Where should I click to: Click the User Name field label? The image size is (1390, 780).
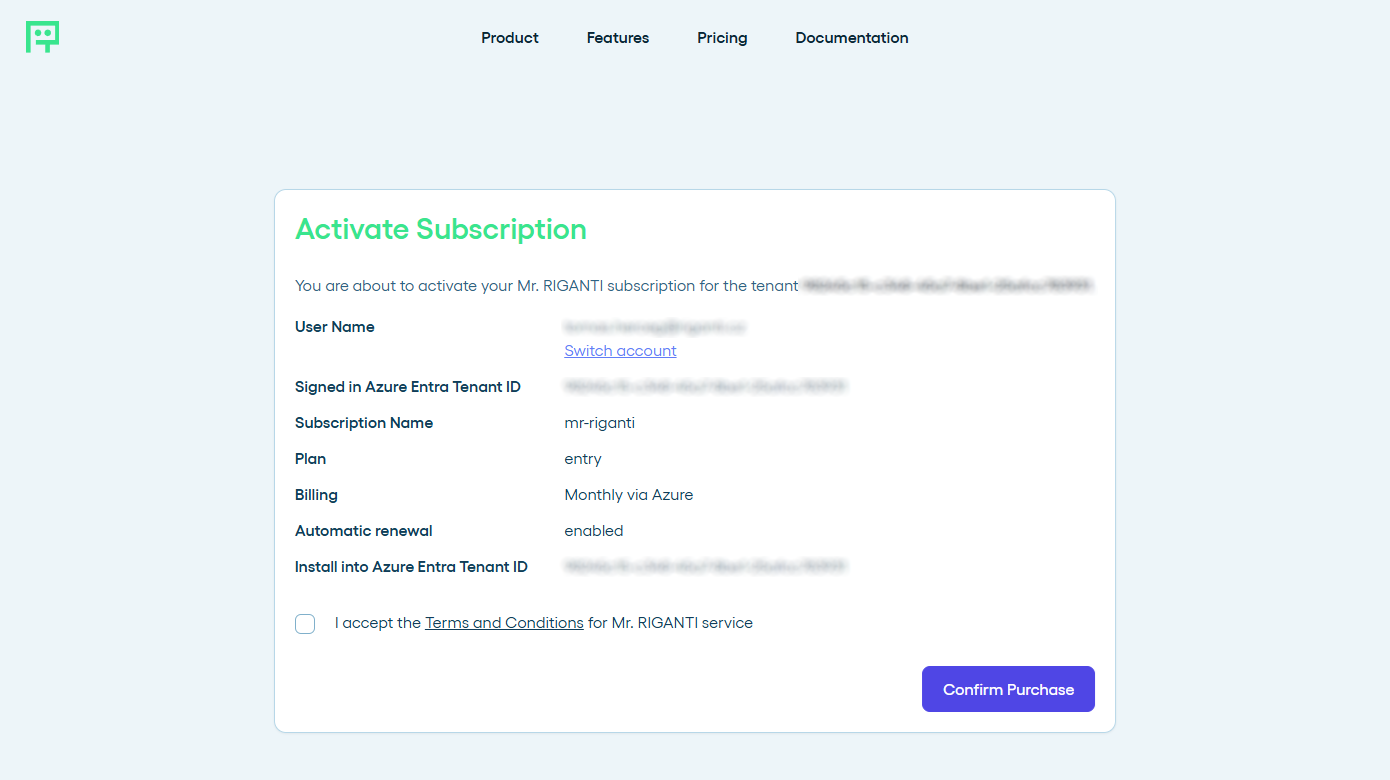point(334,326)
